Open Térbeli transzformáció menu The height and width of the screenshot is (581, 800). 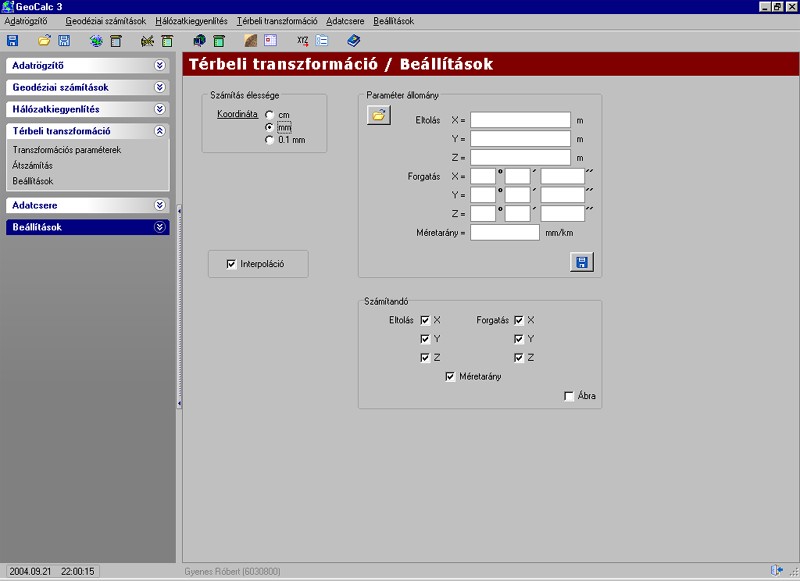277,21
